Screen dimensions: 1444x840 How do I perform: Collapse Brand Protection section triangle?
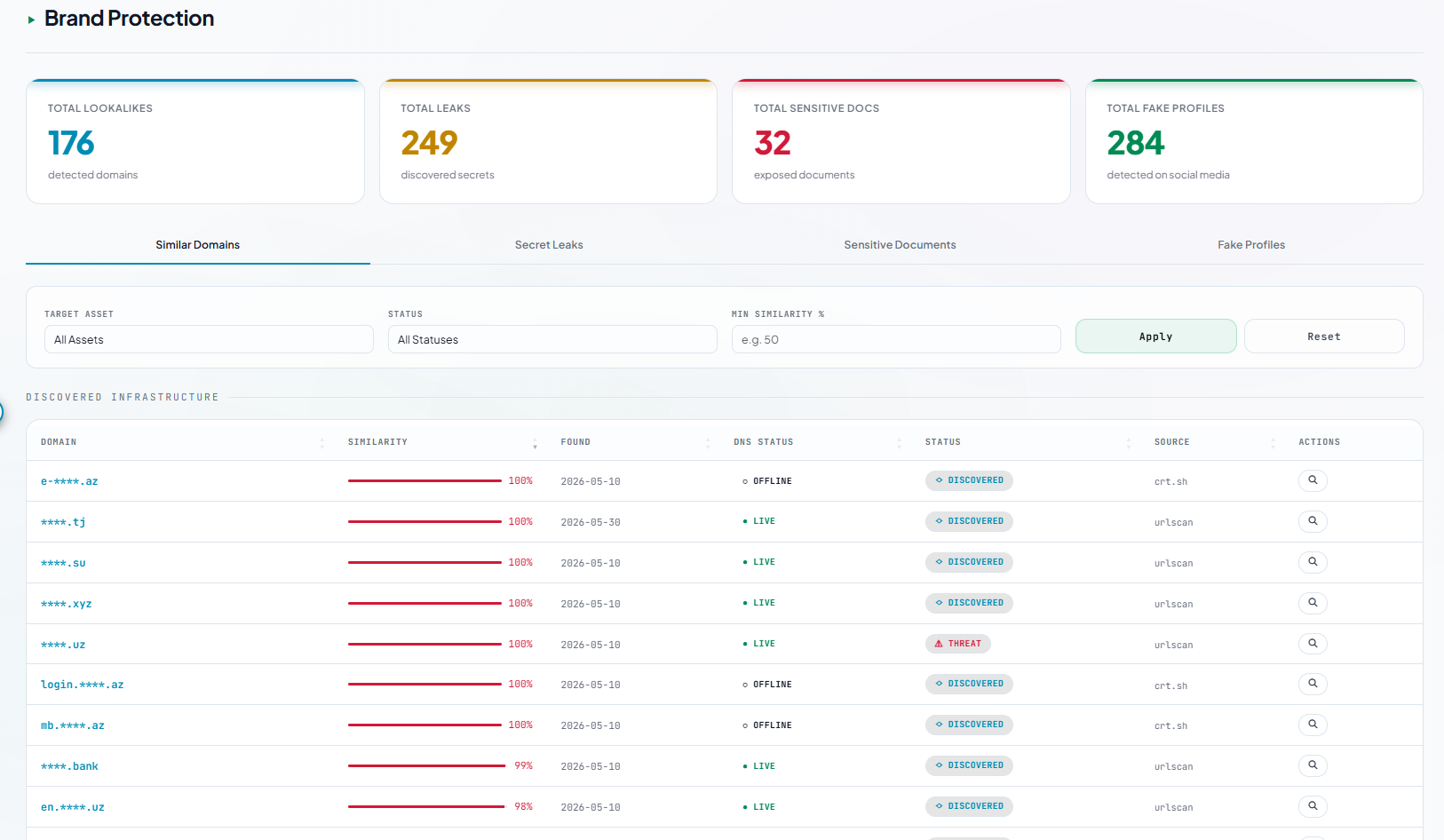(x=31, y=20)
